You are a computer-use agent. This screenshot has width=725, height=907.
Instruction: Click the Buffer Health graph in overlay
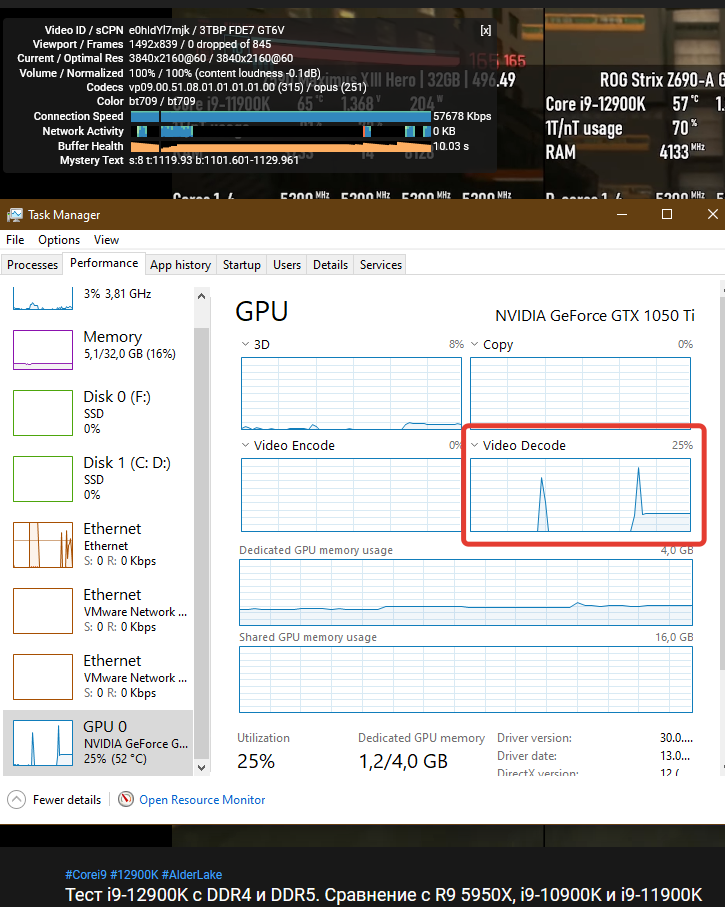coord(281,146)
